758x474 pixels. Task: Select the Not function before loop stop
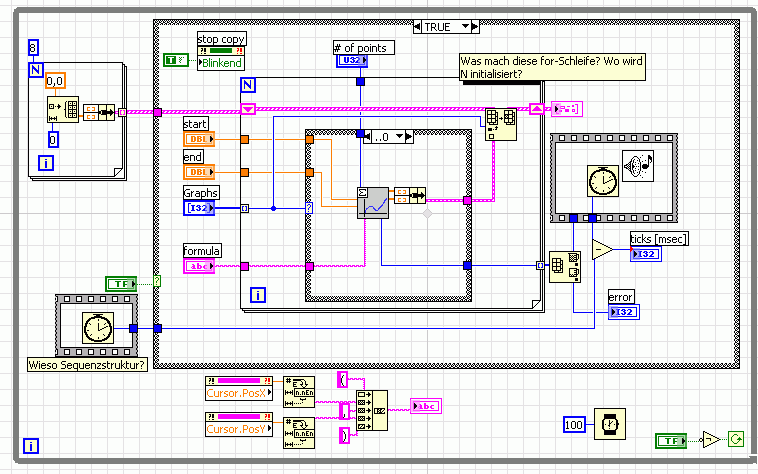pos(709,439)
